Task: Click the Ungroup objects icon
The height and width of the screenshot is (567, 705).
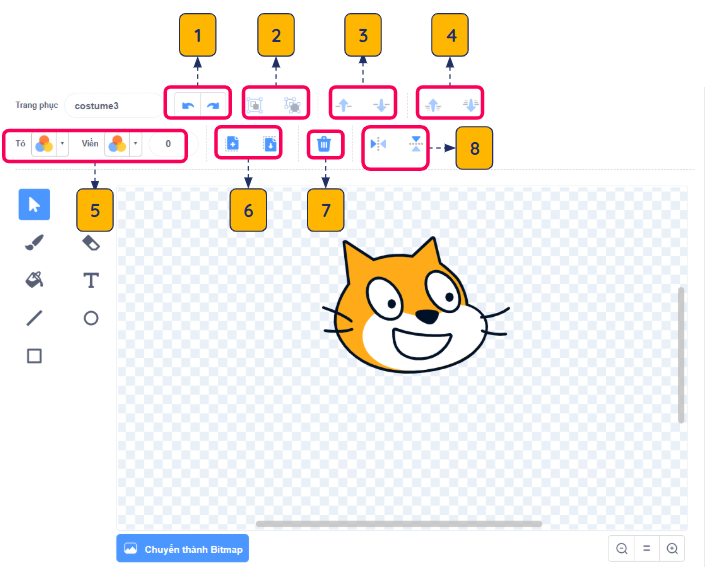Action: 293,105
